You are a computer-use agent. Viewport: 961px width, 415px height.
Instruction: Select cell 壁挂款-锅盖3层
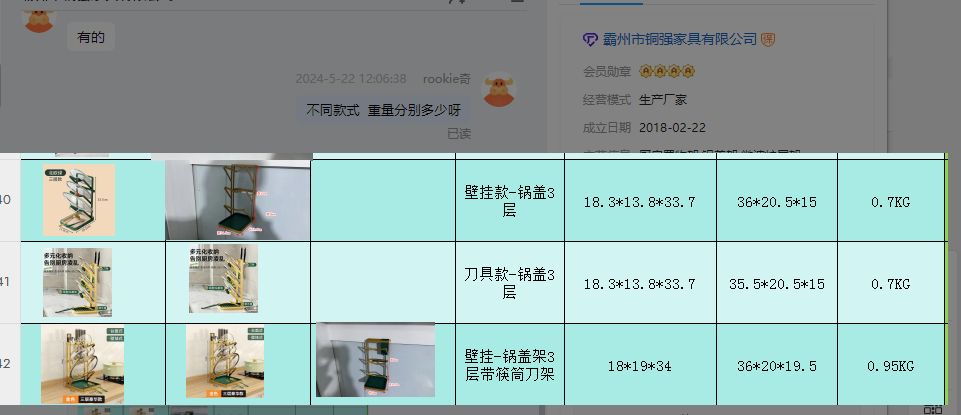pyautogui.click(x=510, y=201)
